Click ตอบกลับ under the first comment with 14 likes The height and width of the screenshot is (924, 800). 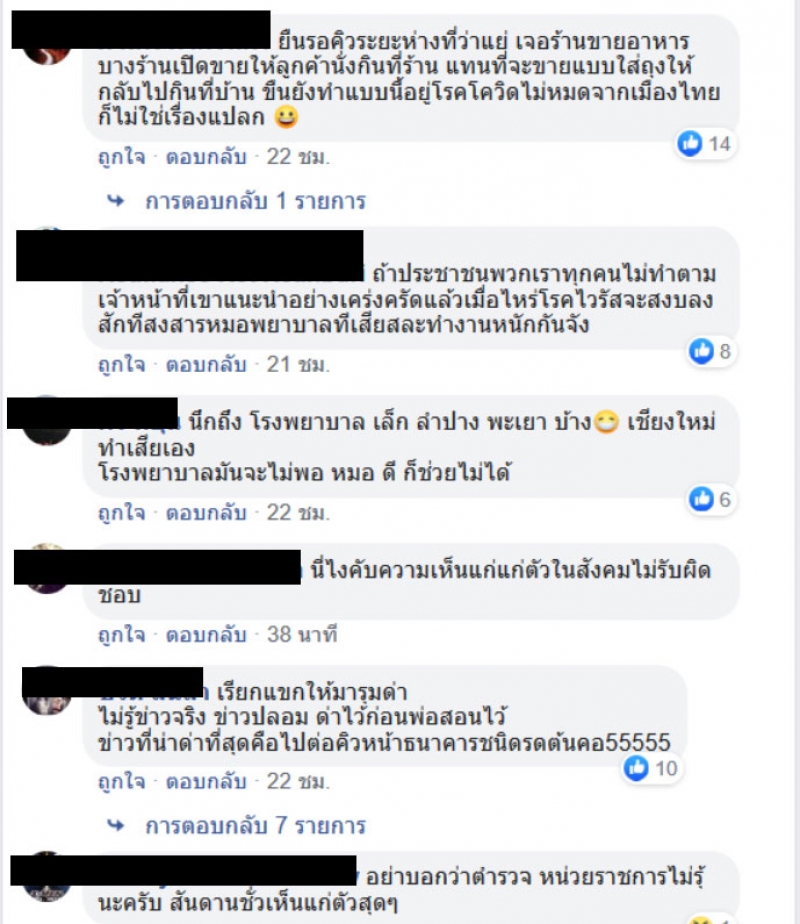pos(206,157)
